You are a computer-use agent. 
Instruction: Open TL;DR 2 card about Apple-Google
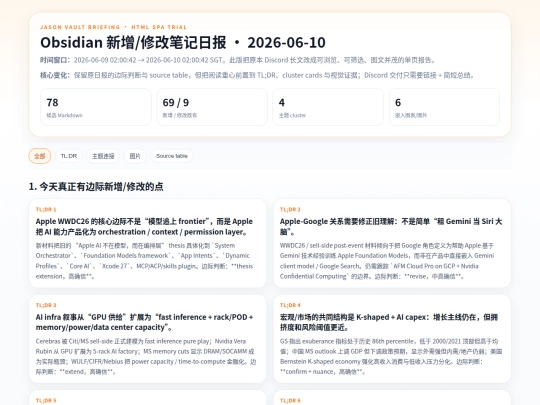[x=392, y=243]
